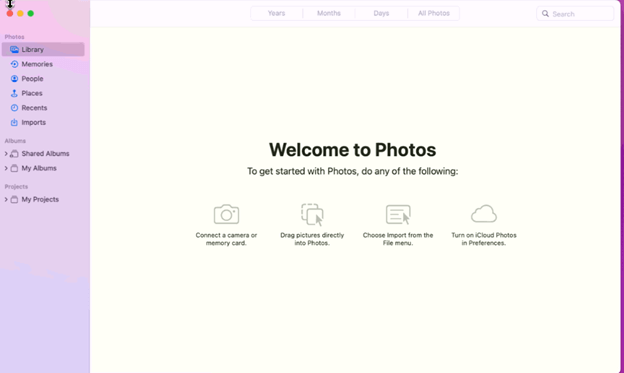Click the Shared Albums folder icon
Viewport: 624px width, 373px height.
click(14, 154)
